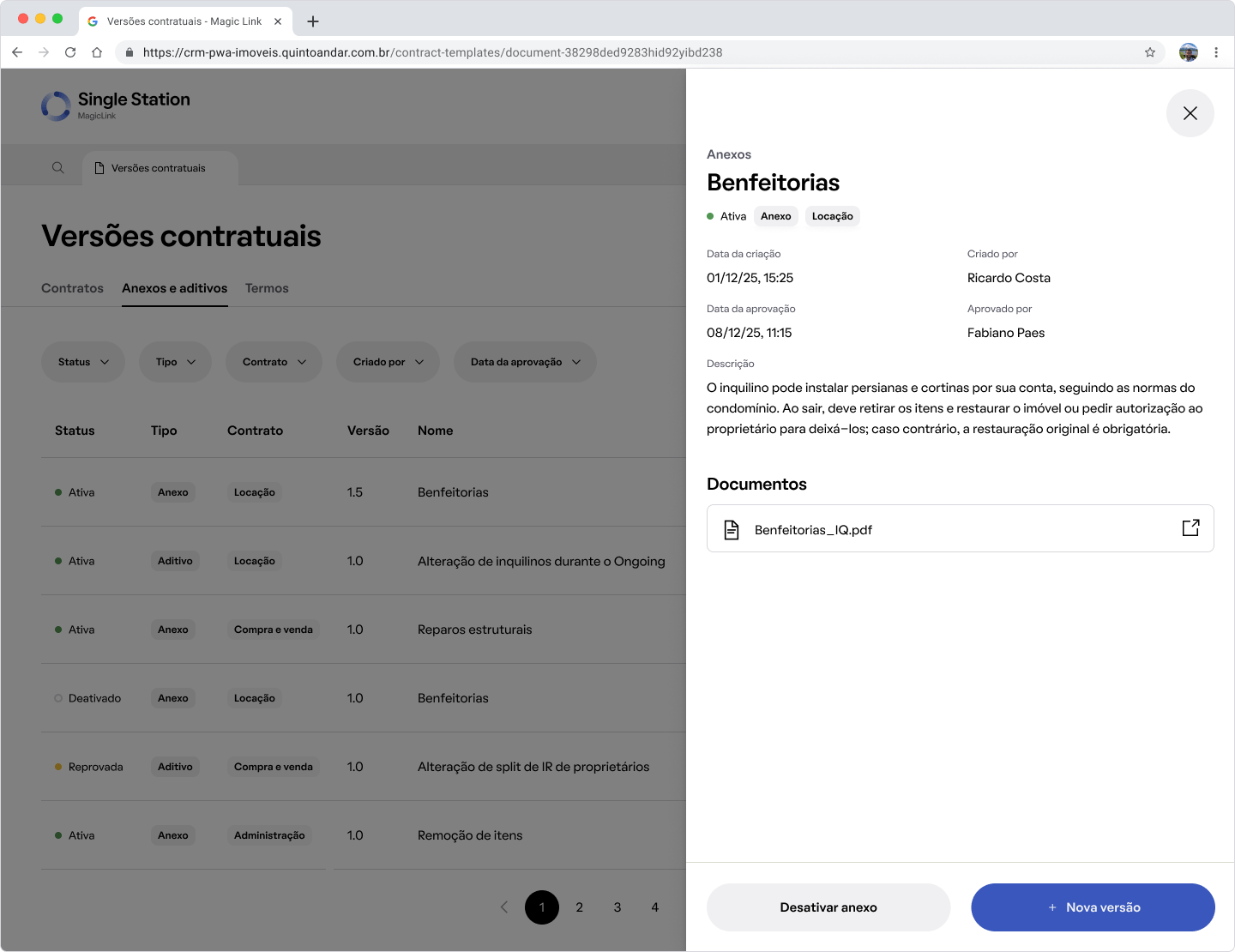
Task: Open the Benfeitorias_IQ.pdf external link icon
Action: tap(1190, 528)
